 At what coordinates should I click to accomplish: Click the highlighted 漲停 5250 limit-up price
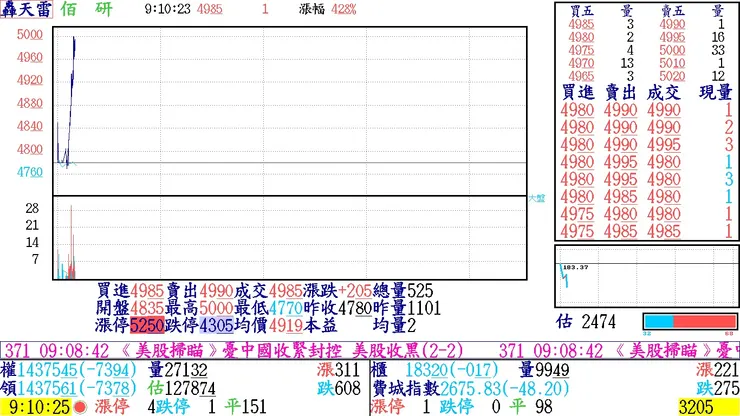[x=147, y=325]
